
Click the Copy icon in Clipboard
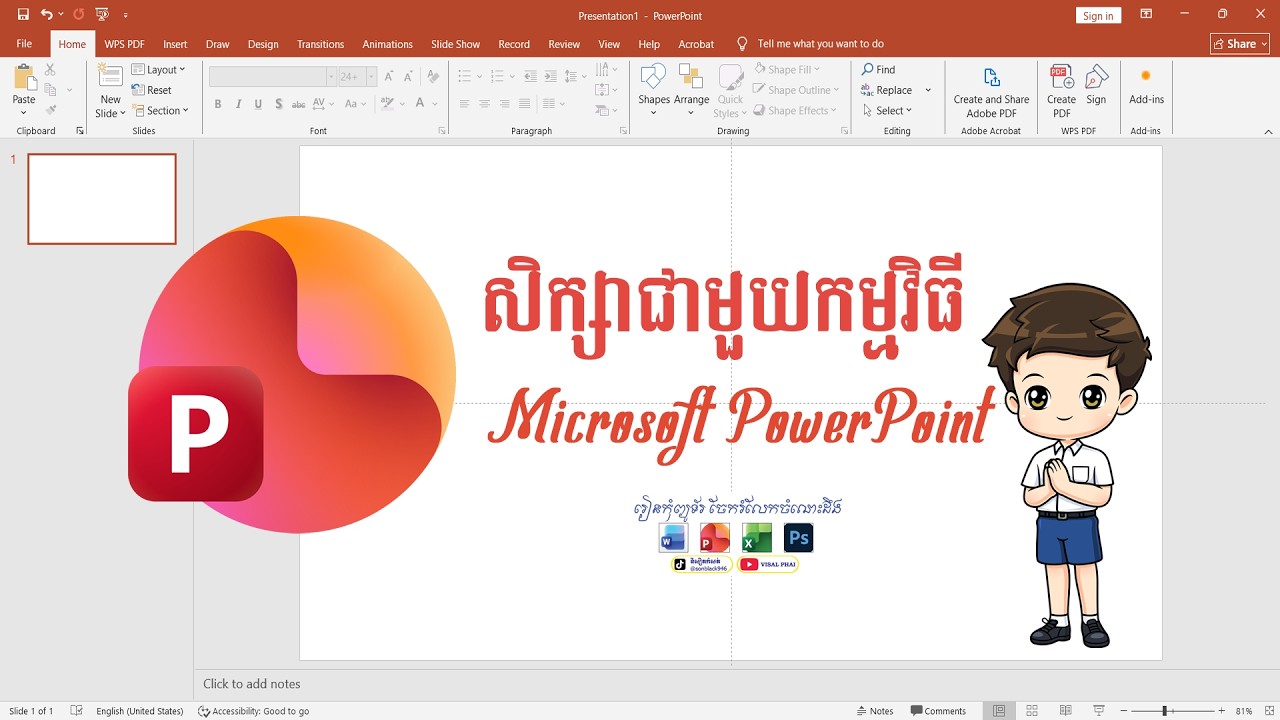pos(50,90)
